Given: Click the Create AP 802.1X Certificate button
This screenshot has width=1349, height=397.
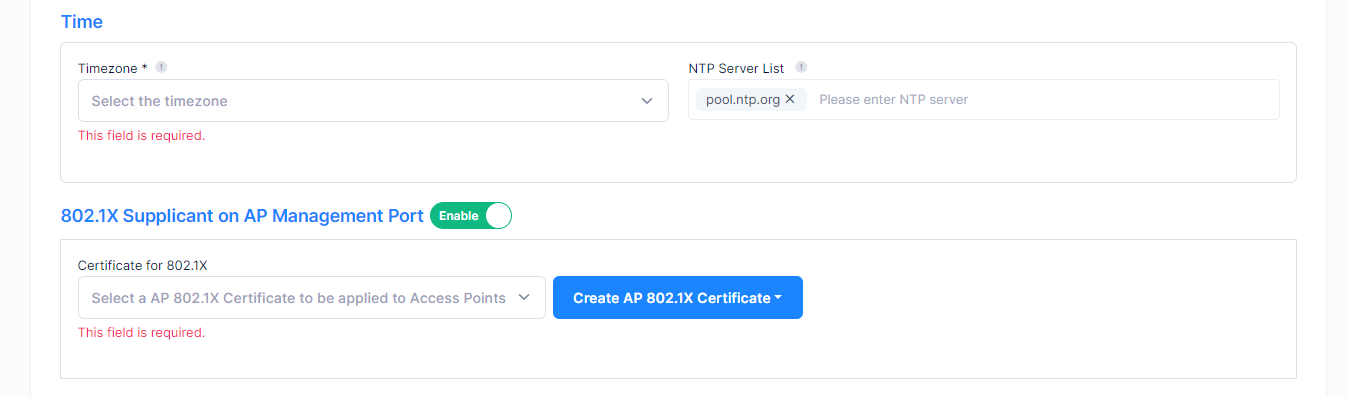Looking at the screenshot, I should [678, 298].
